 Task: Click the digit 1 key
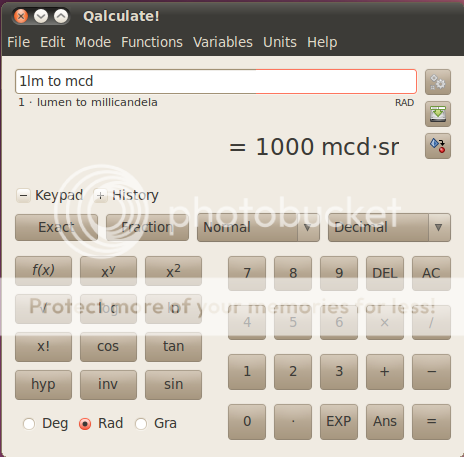point(247,372)
